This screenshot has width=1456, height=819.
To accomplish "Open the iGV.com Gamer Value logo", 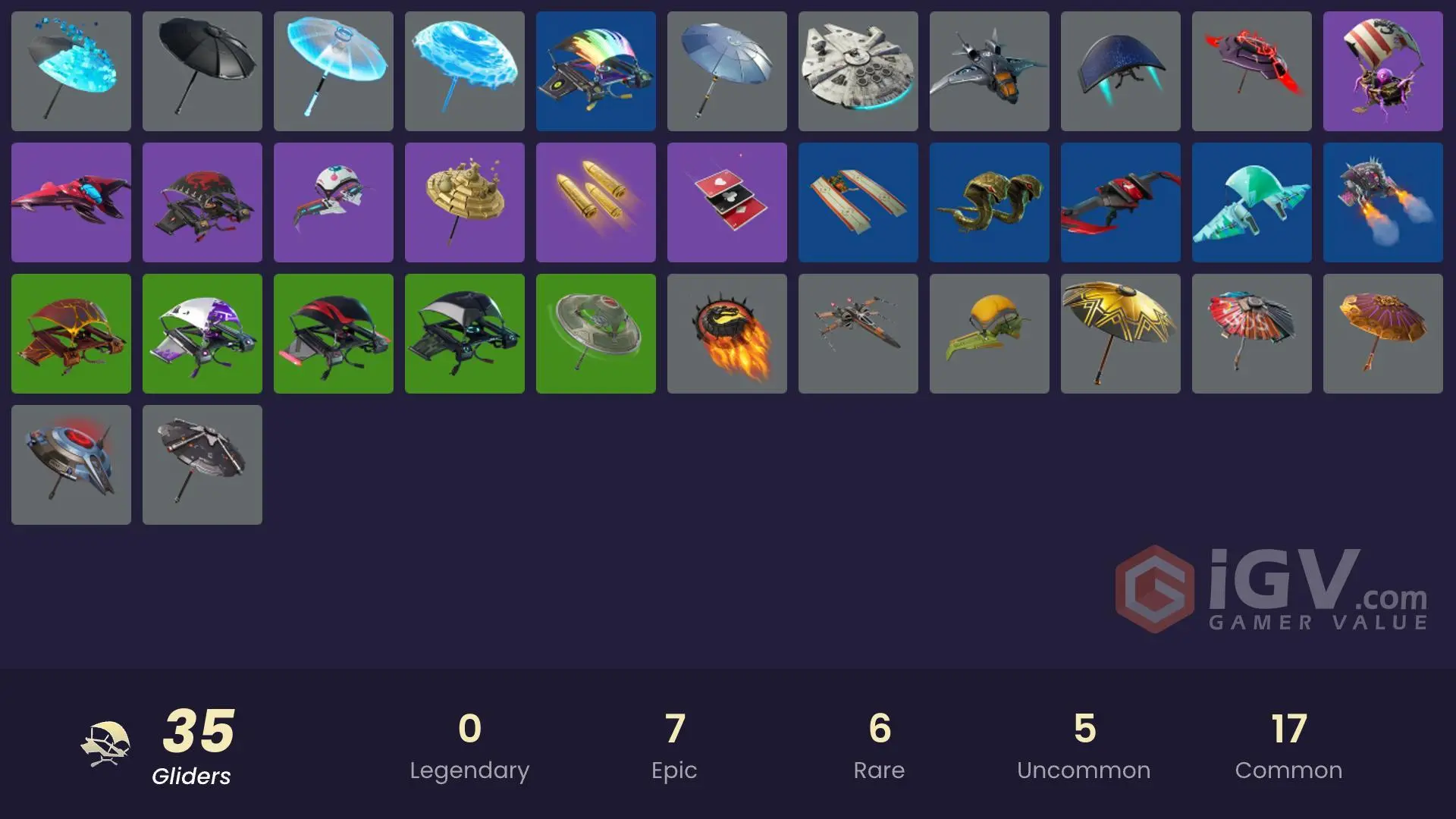I will [1272, 589].
